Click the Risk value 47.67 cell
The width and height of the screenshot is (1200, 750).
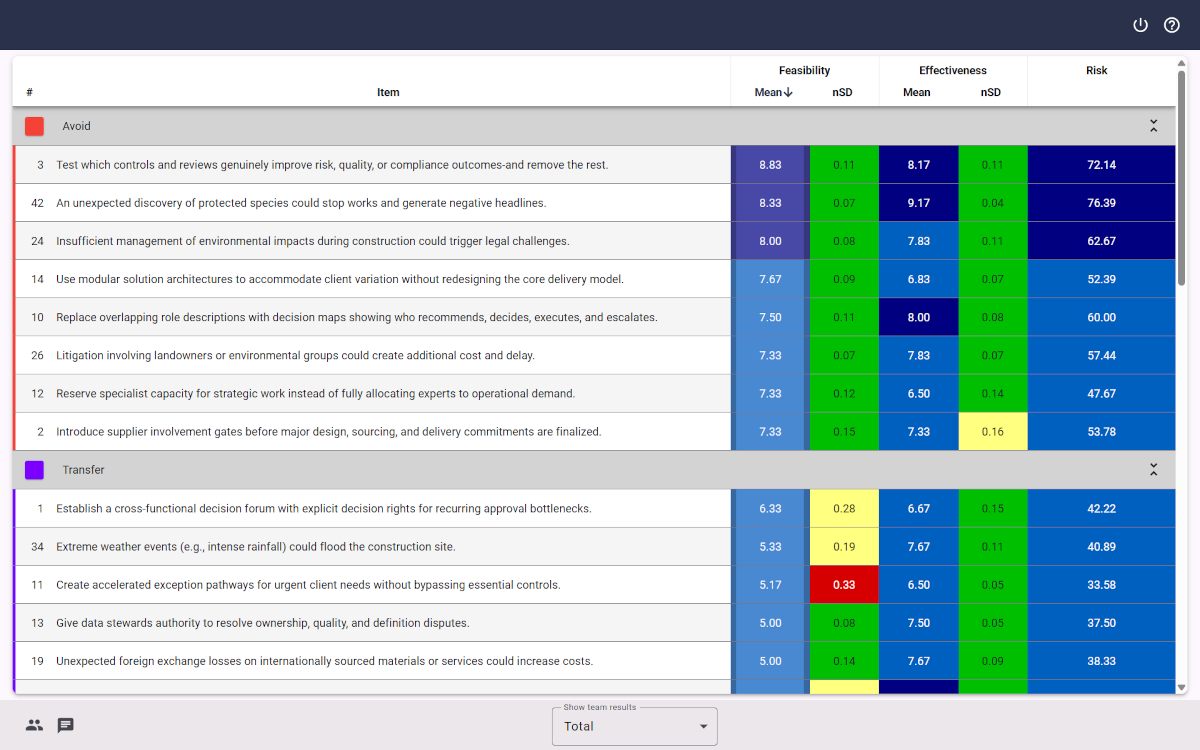pyautogui.click(x=1101, y=393)
